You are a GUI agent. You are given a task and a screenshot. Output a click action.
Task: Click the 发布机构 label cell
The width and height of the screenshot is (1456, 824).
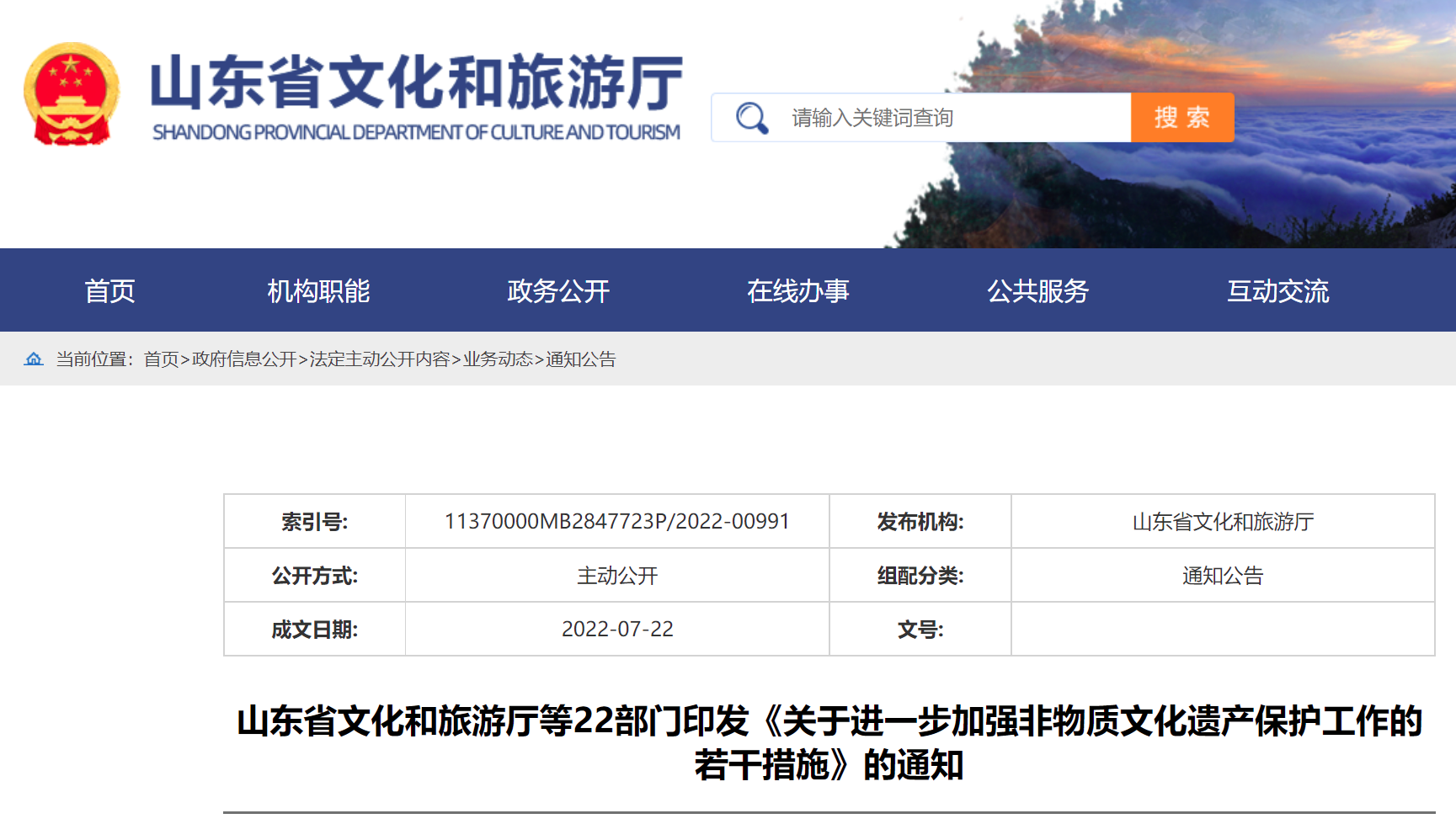pyautogui.click(x=920, y=522)
